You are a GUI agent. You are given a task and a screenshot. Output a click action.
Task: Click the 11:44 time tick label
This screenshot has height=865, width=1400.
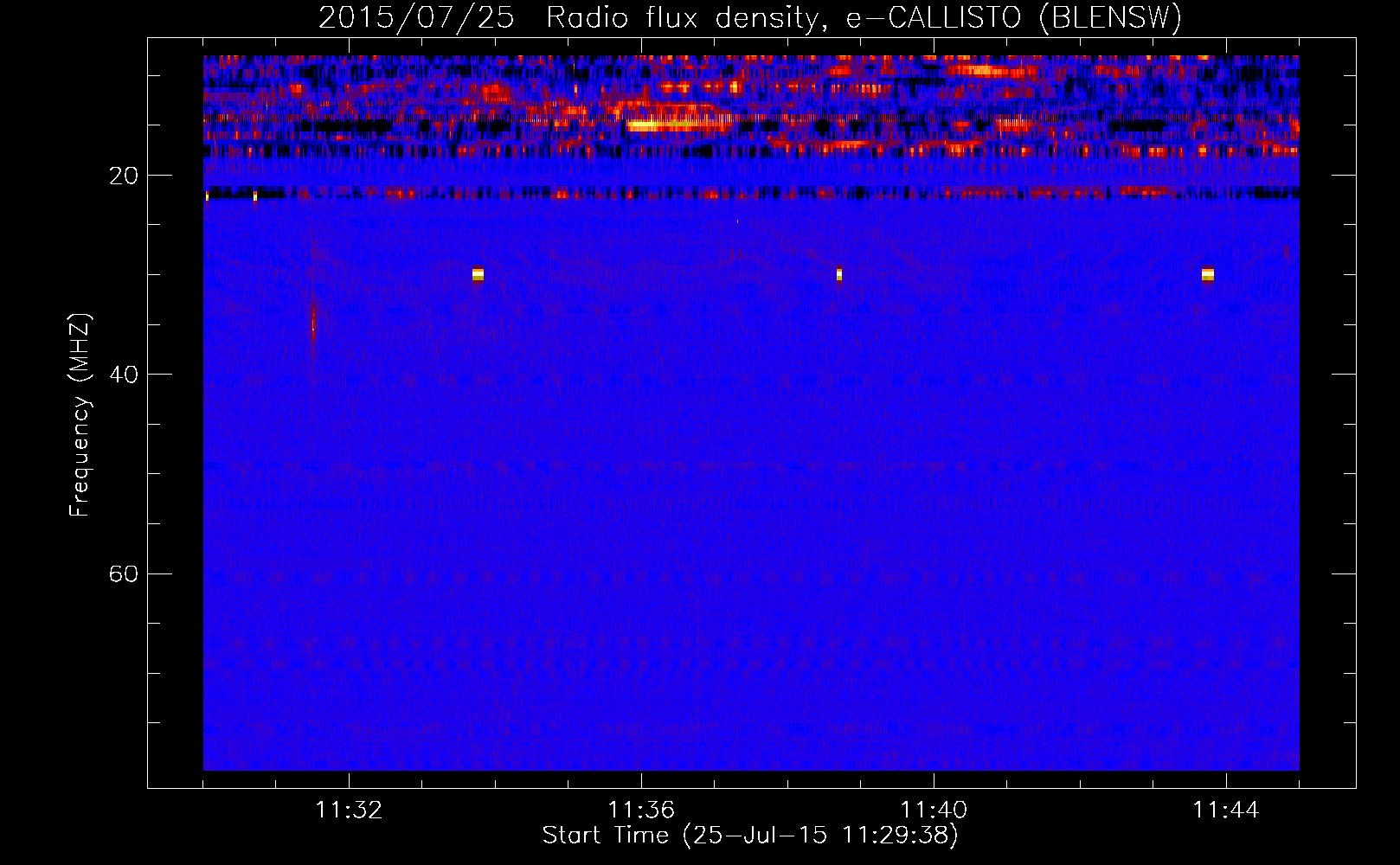tap(1226, 810)
